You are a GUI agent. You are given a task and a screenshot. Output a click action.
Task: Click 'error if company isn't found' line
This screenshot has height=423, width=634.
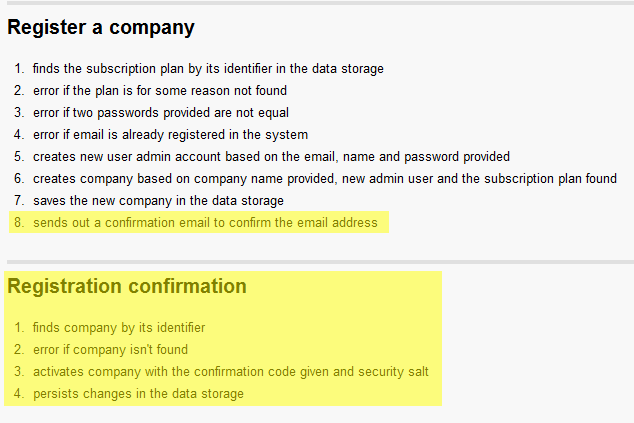(x=110, y=350)
